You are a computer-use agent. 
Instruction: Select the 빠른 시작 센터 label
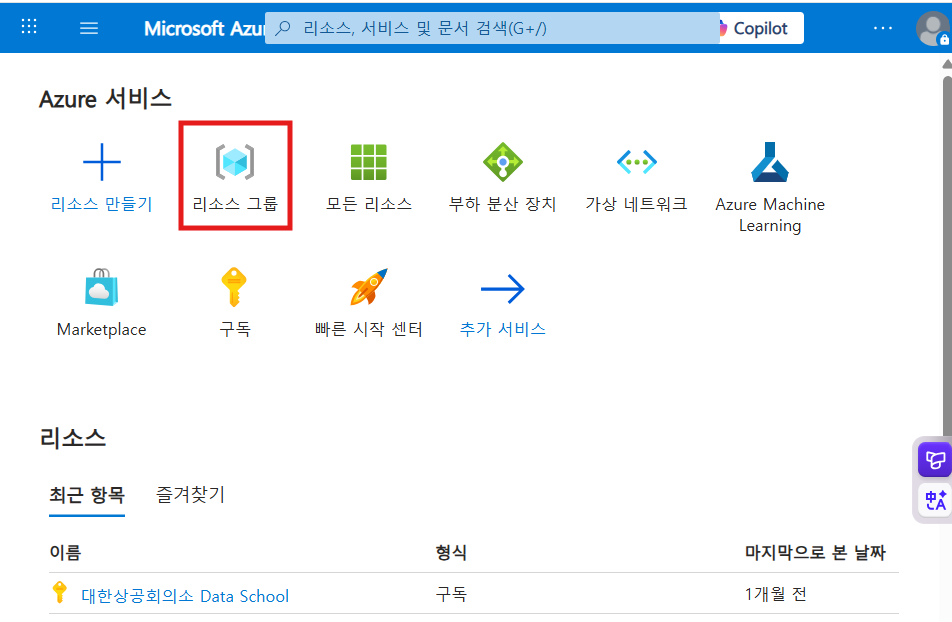(x=369, y=329)
